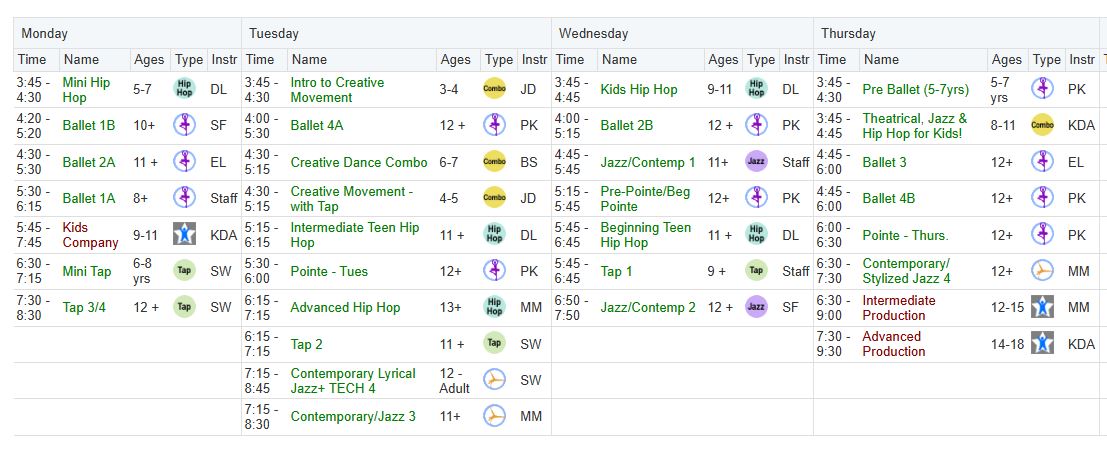Click the ballet icon beside Pre-Pointe/Beg Pointe

point(756,198)
